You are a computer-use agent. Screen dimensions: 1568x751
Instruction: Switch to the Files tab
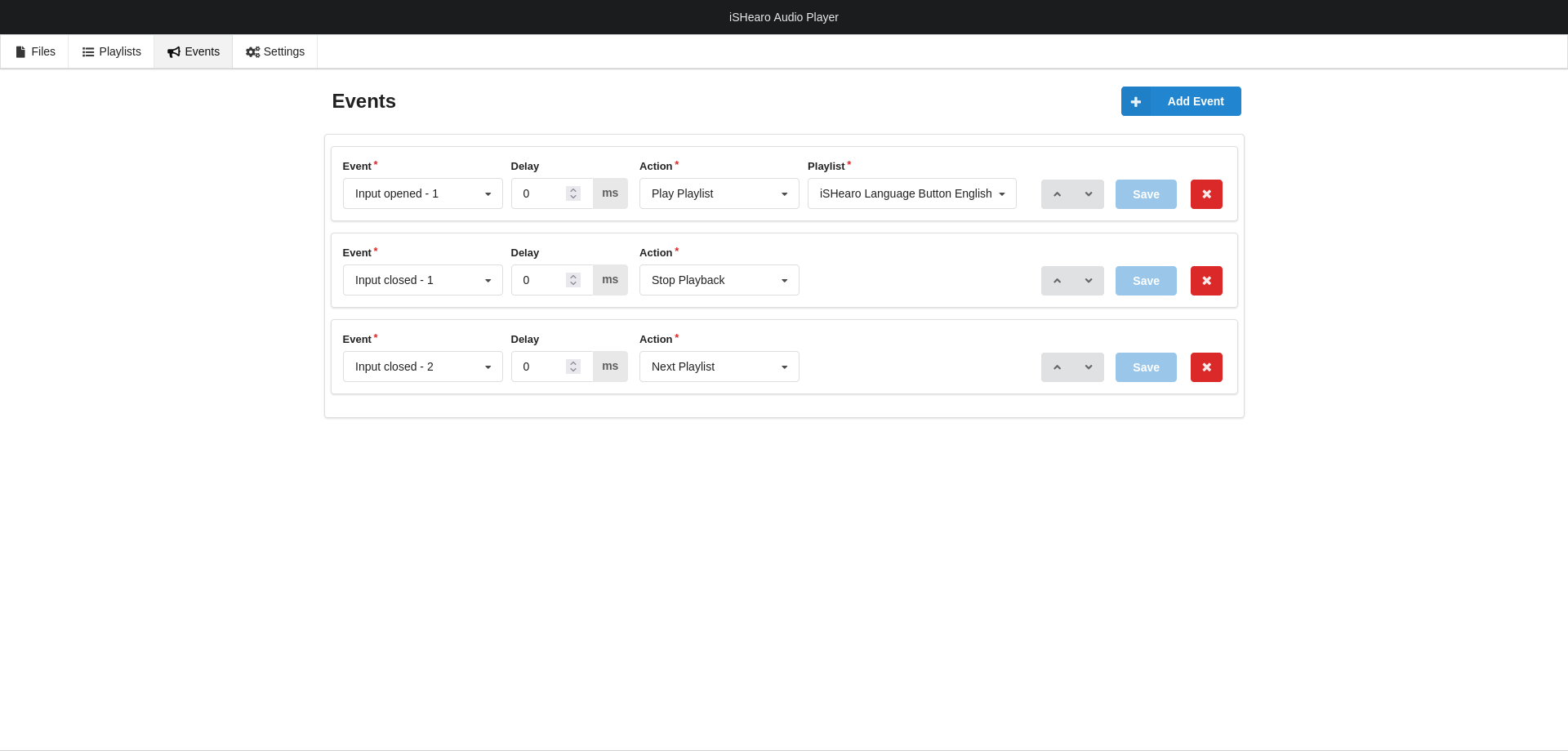pos(35,51)
